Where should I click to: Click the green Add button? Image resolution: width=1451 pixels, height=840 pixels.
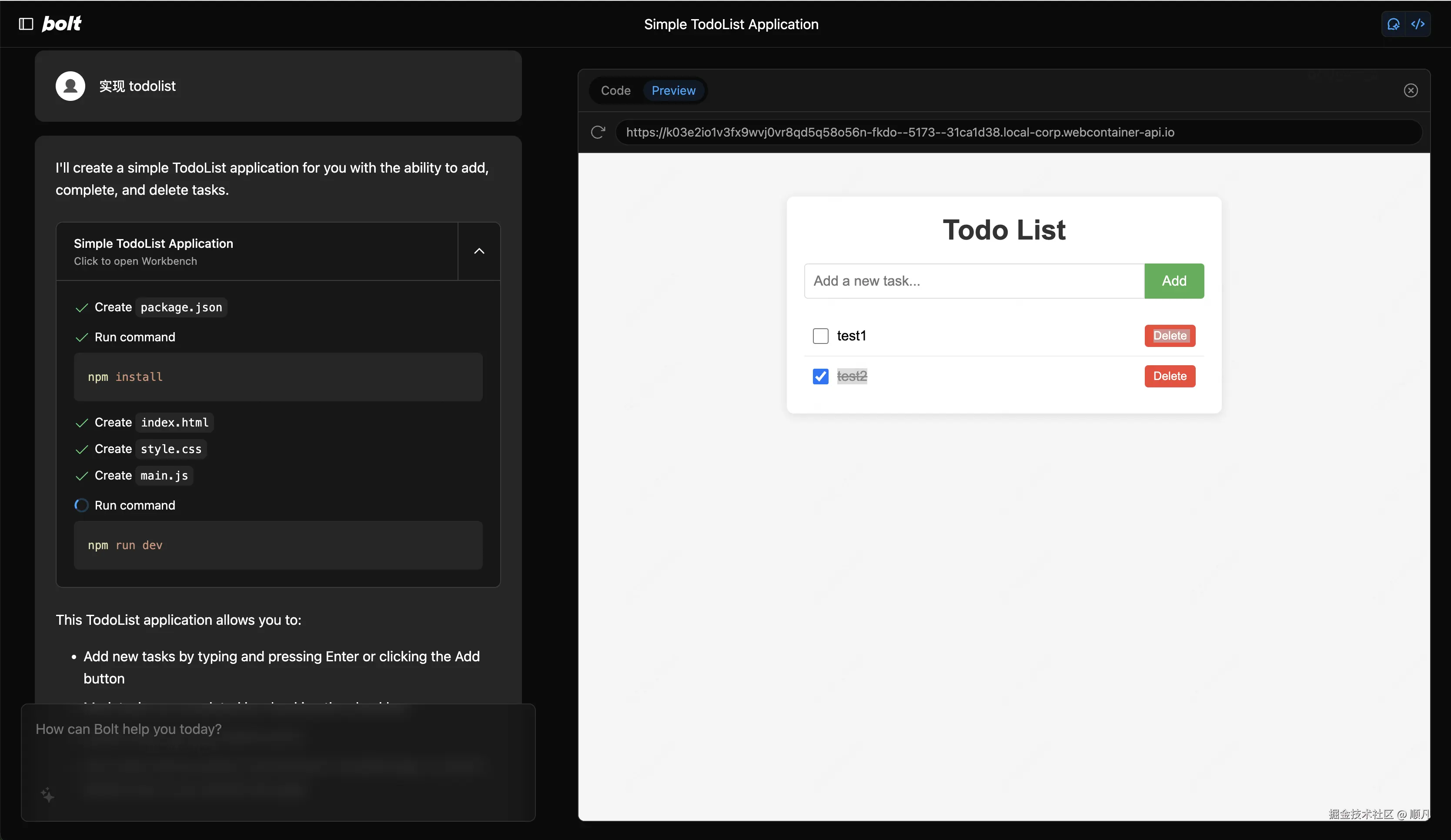tap(1174, 281)
